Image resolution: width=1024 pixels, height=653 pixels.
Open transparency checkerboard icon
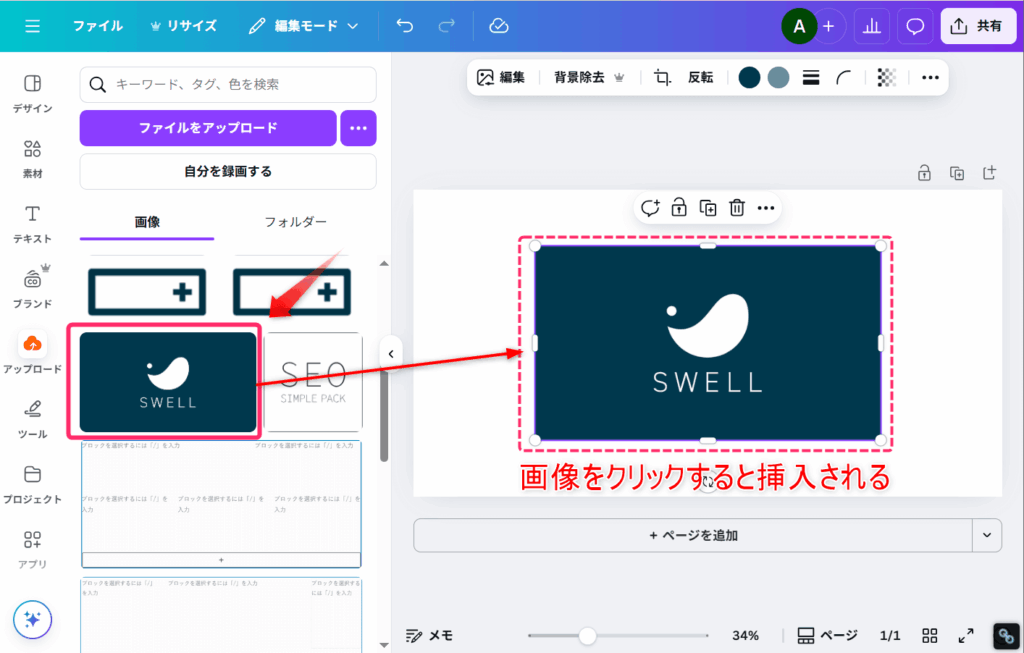[886, 78]
